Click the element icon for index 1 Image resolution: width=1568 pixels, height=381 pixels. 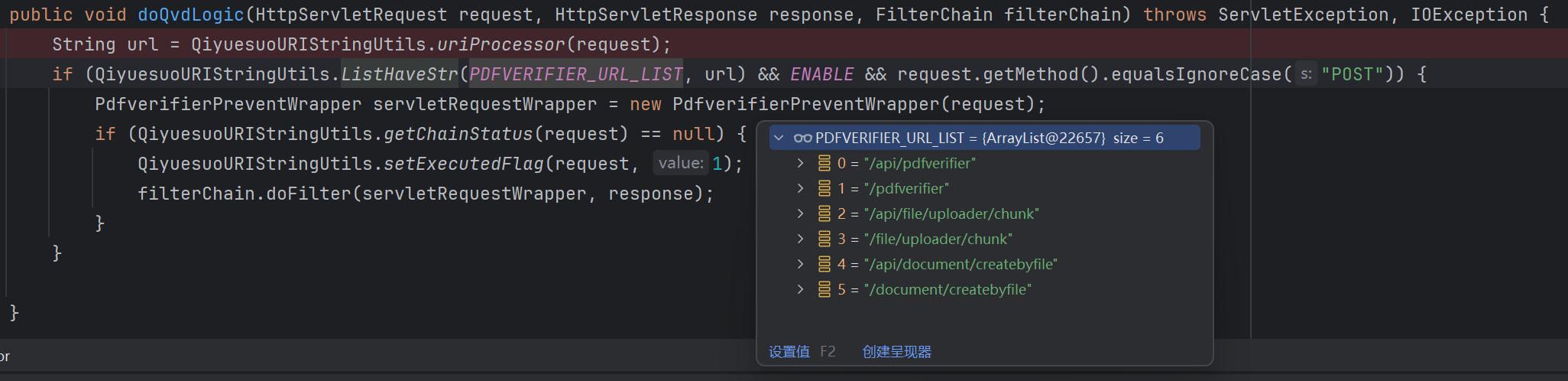coord(824,188)
